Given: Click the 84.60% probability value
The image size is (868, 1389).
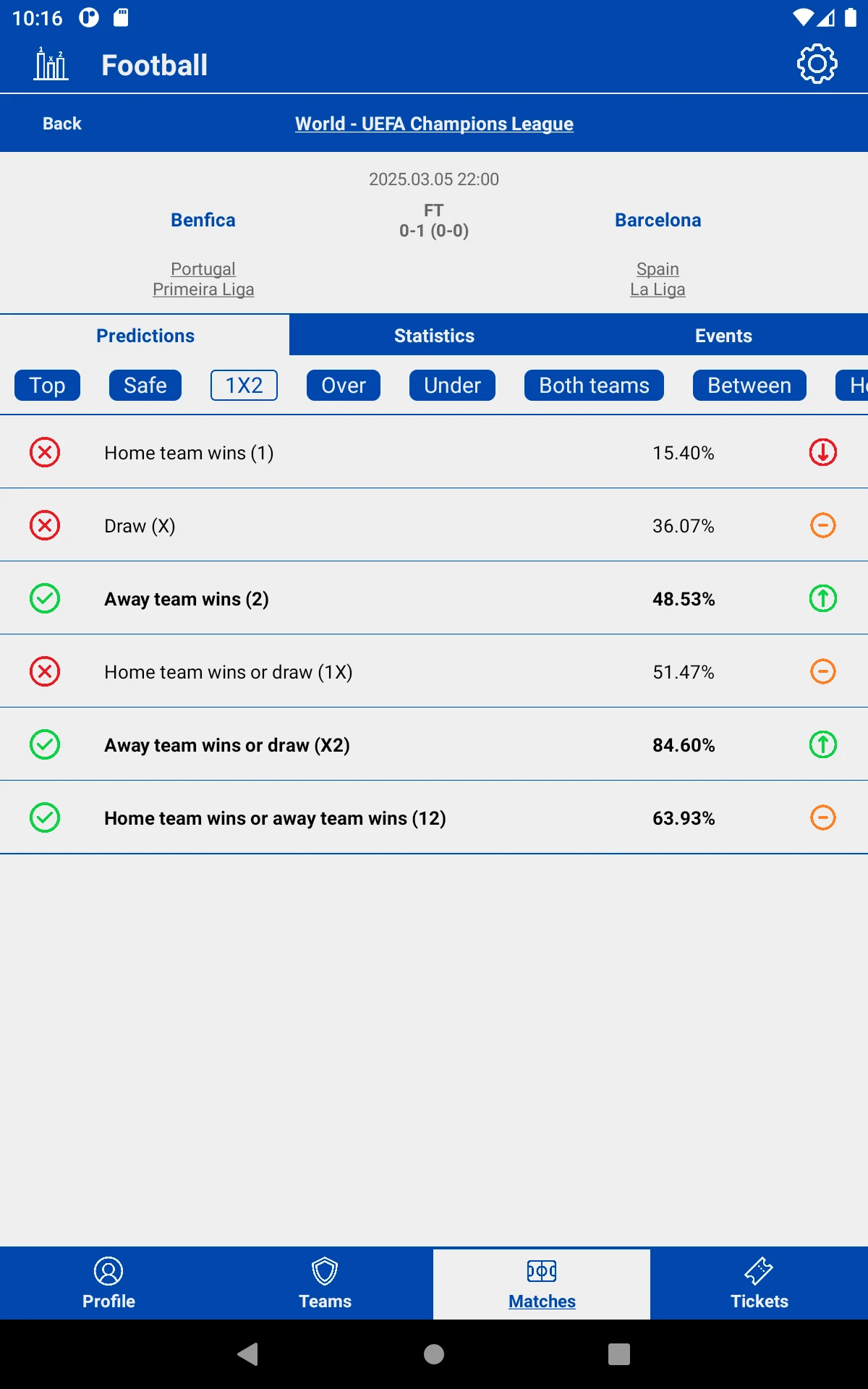Looking at the screenshot, I should [684, 745].
